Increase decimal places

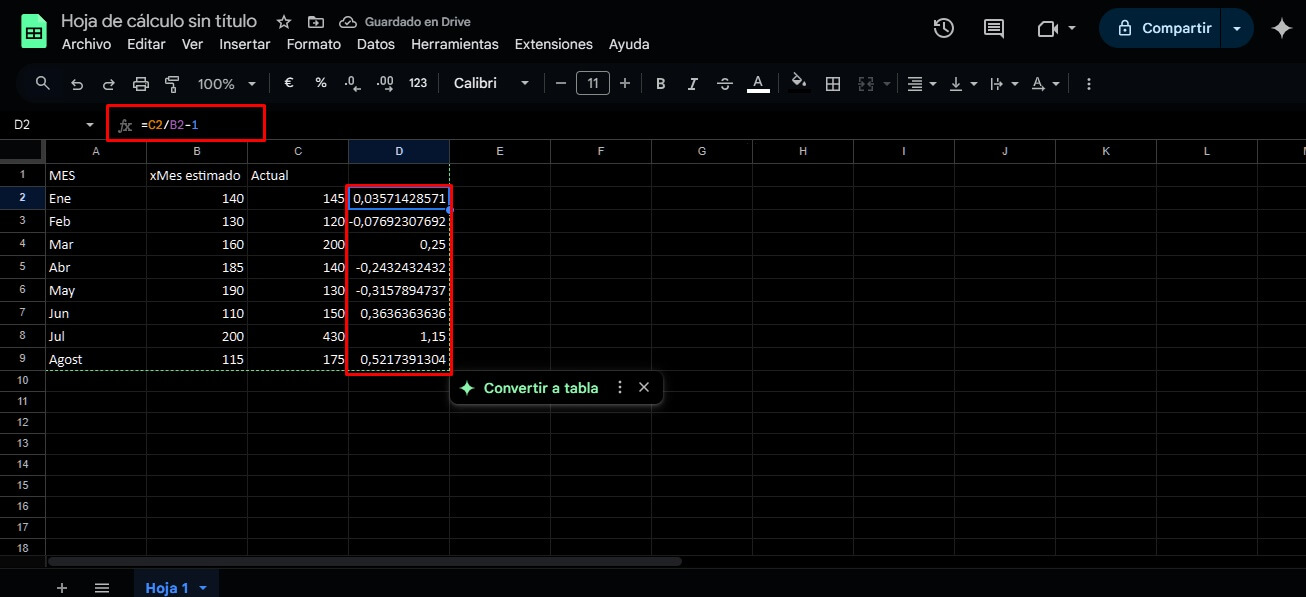click(385, 84)
